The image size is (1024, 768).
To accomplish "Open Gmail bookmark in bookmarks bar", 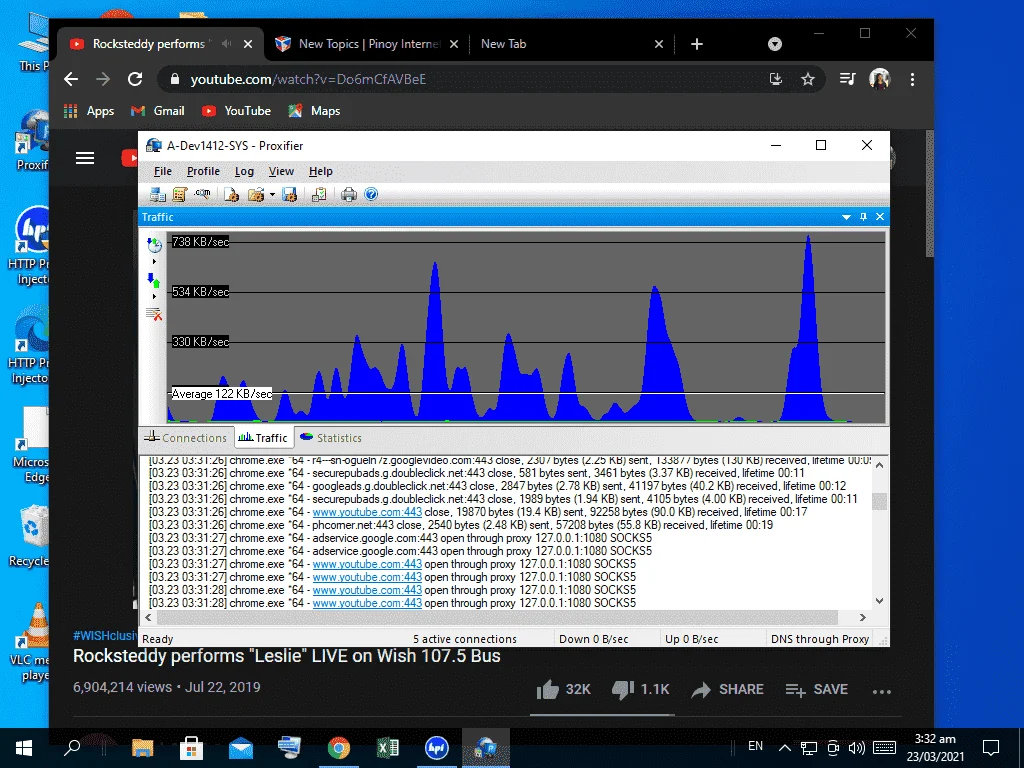I will (157, 111).
